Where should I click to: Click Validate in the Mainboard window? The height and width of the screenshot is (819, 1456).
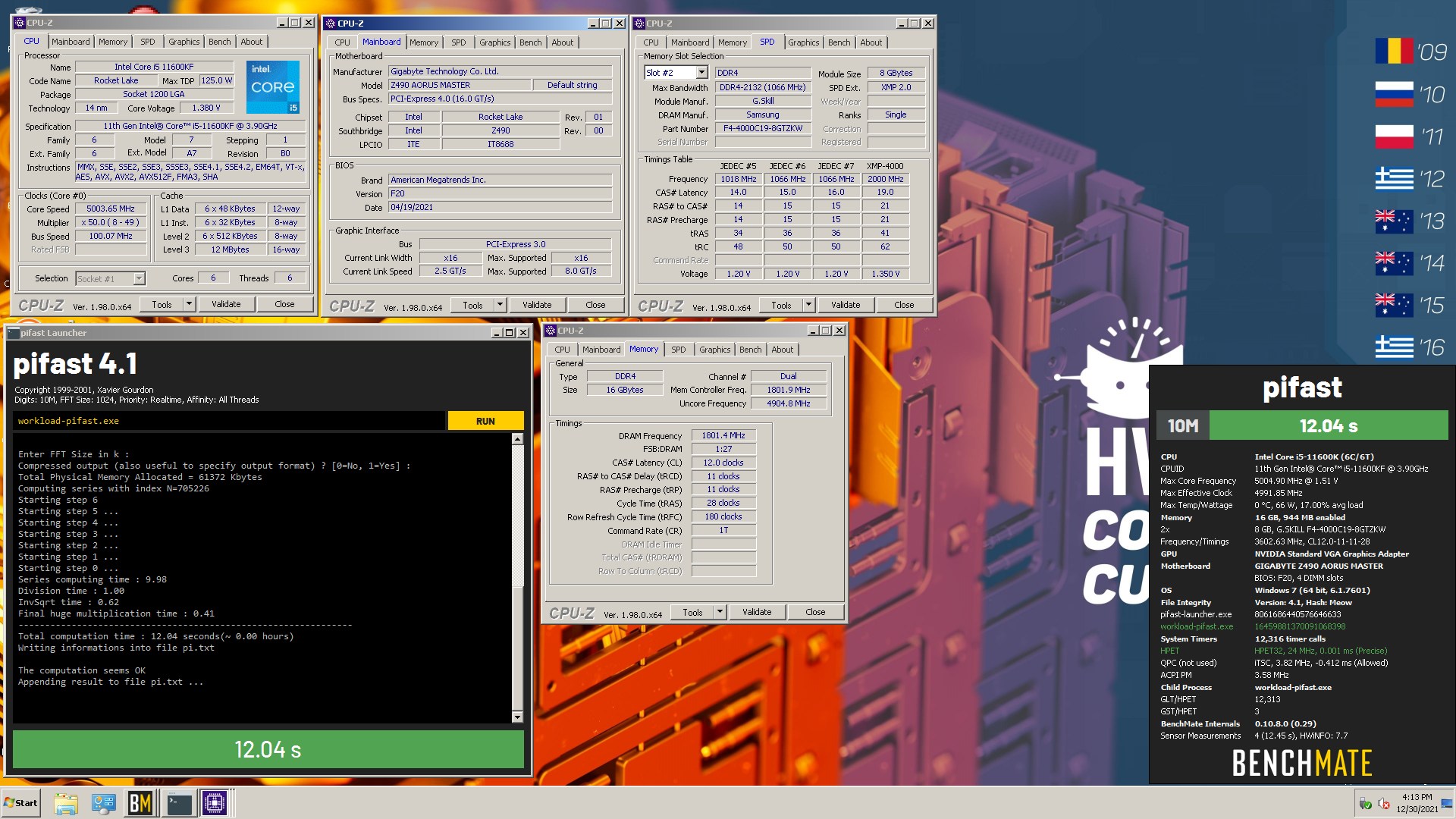(537, 305)
